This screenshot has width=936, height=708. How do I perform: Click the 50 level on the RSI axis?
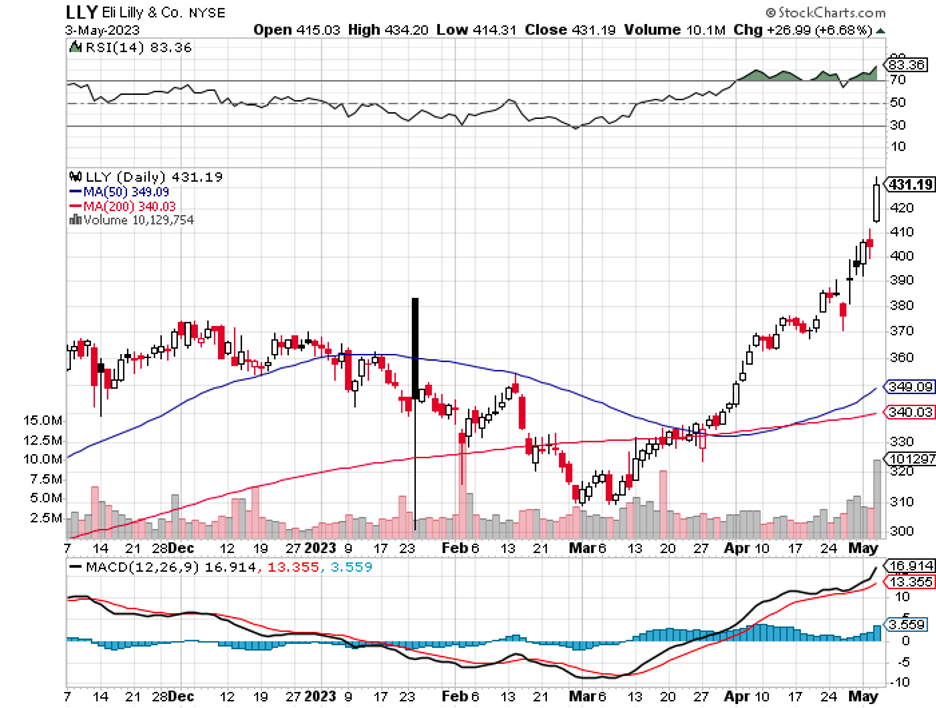point(898,102)
